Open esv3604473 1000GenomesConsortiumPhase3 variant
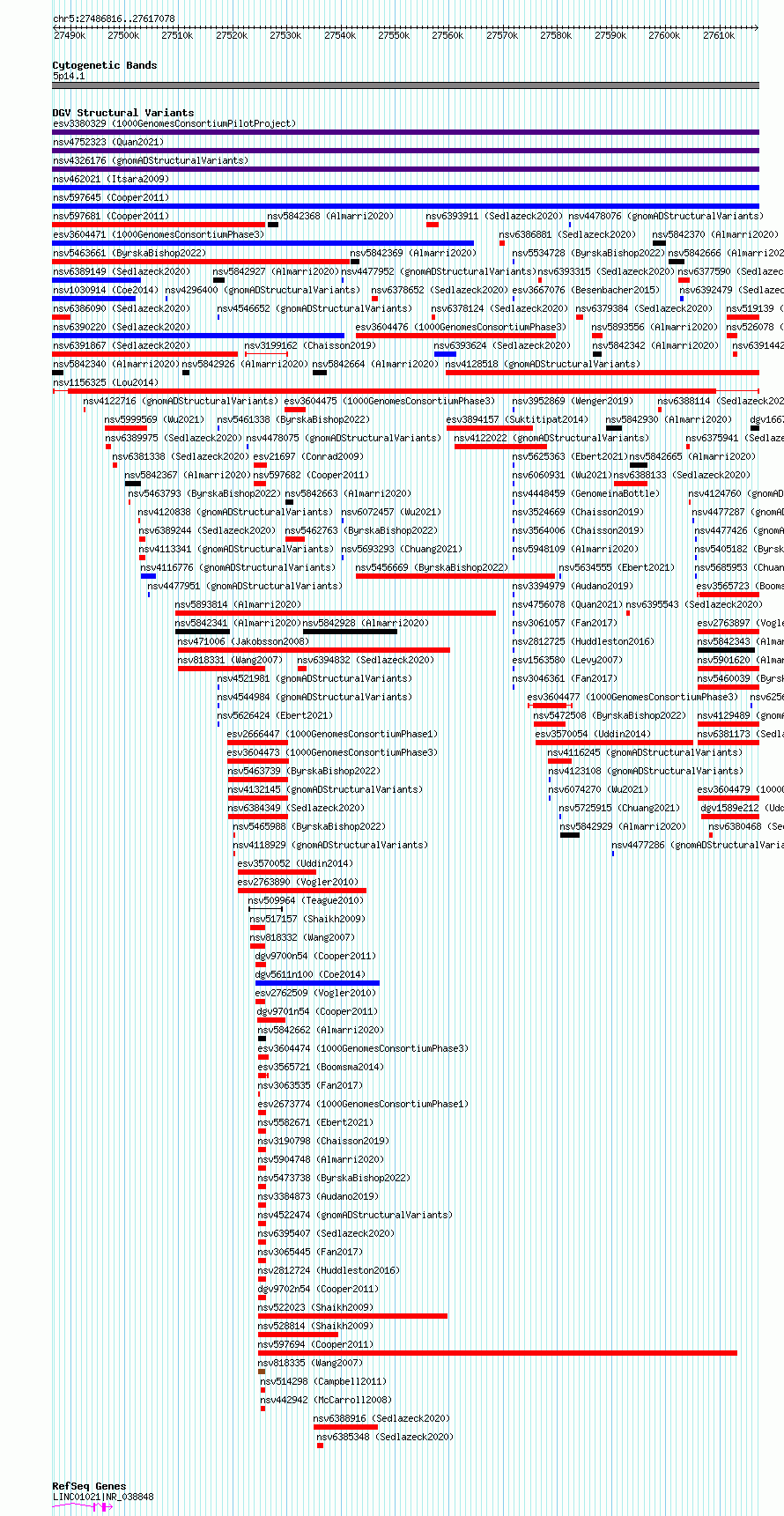The height and width of the screenshot is (1516, 784). 333,752
